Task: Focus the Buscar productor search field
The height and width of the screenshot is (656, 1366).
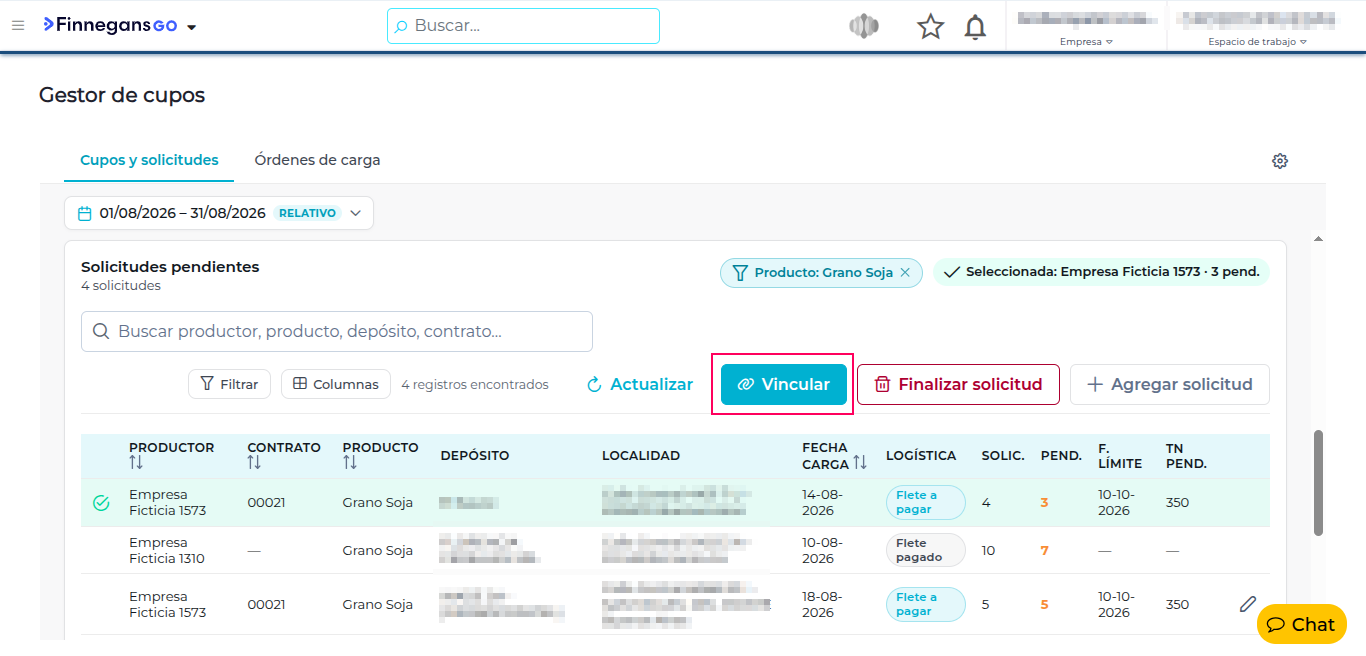Action: pyautogui.click(x=337, y=331)
